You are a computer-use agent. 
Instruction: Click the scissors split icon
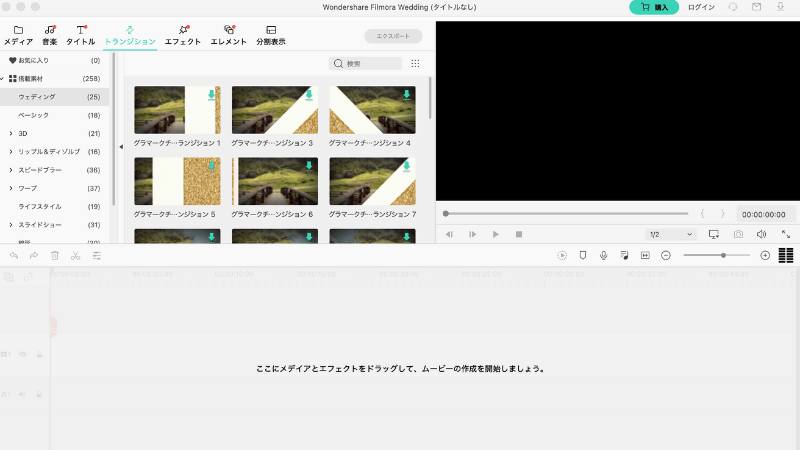pyautogui.click(x=76, y=256)
